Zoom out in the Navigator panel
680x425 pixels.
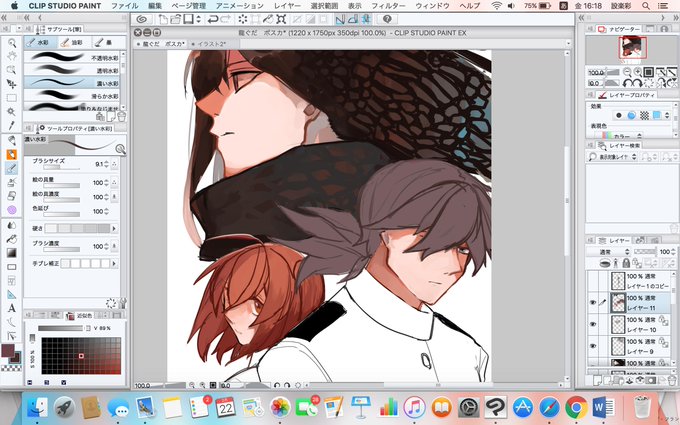[627, 72]
